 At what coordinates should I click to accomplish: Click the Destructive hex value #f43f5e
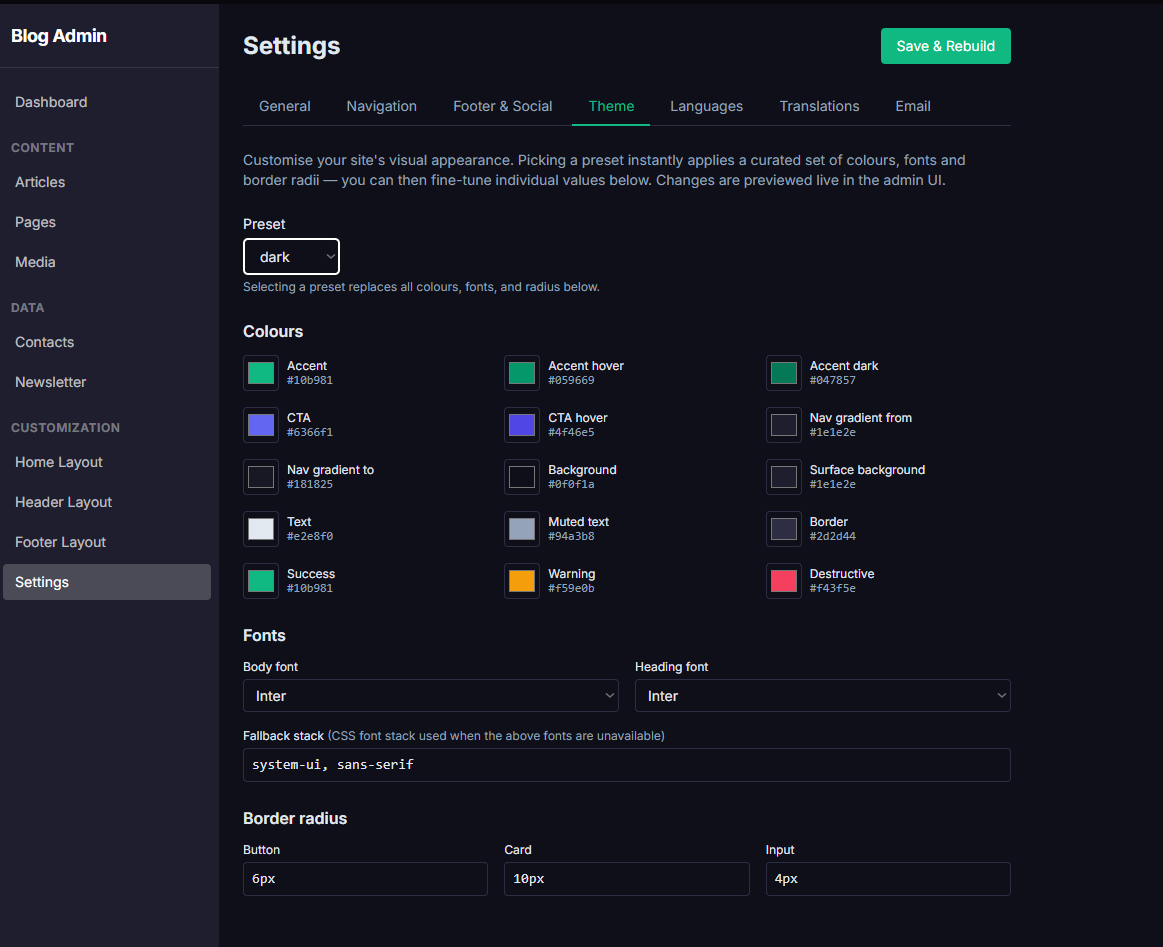click(x=832, y=588)
